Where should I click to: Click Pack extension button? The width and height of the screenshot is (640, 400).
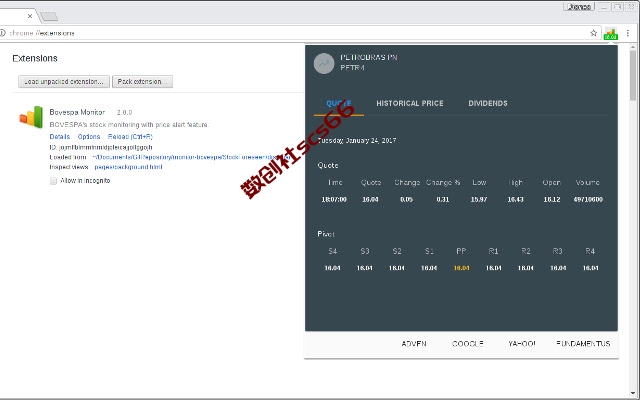coord(142,82)
